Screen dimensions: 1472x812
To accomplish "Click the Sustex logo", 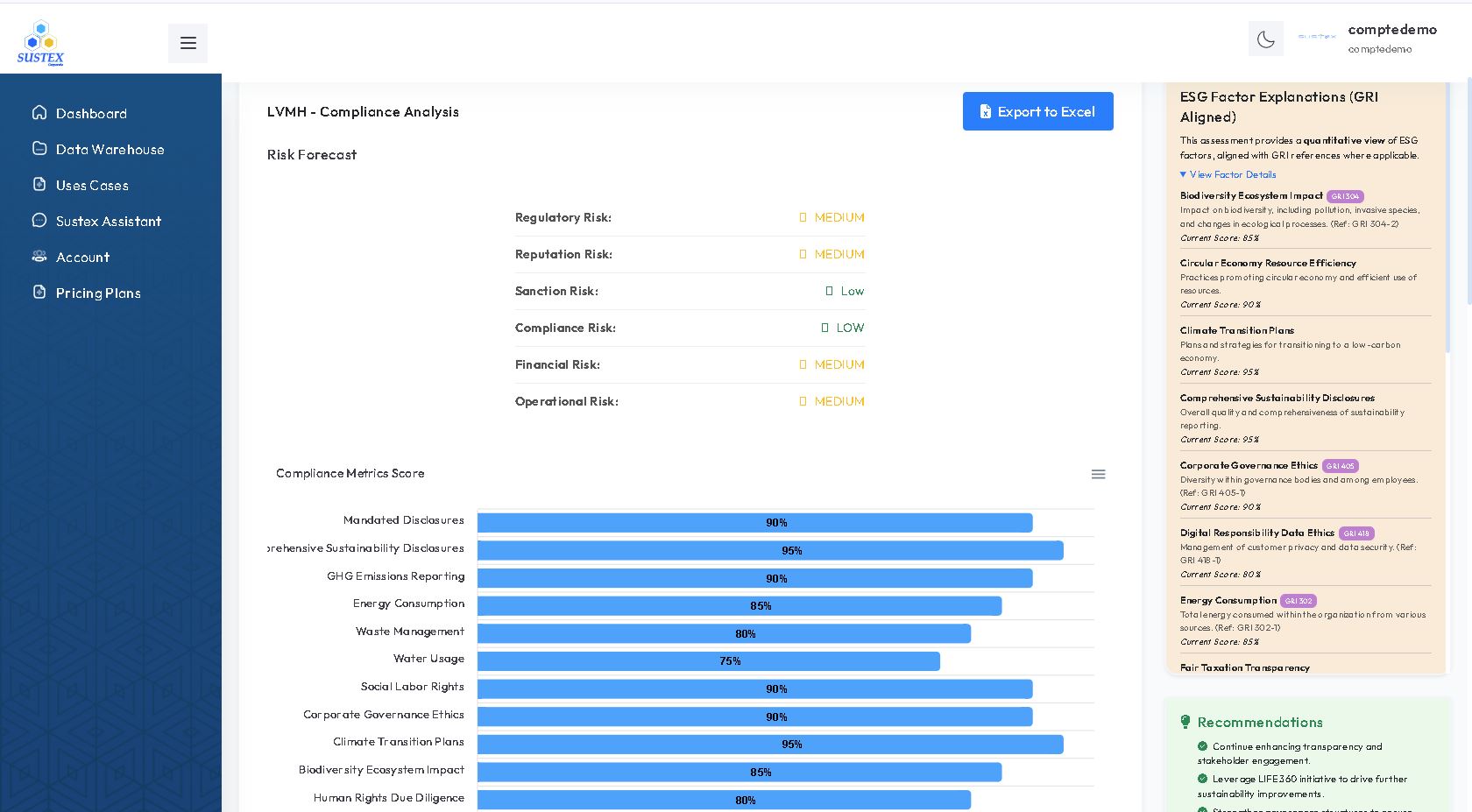I will 40,43.
